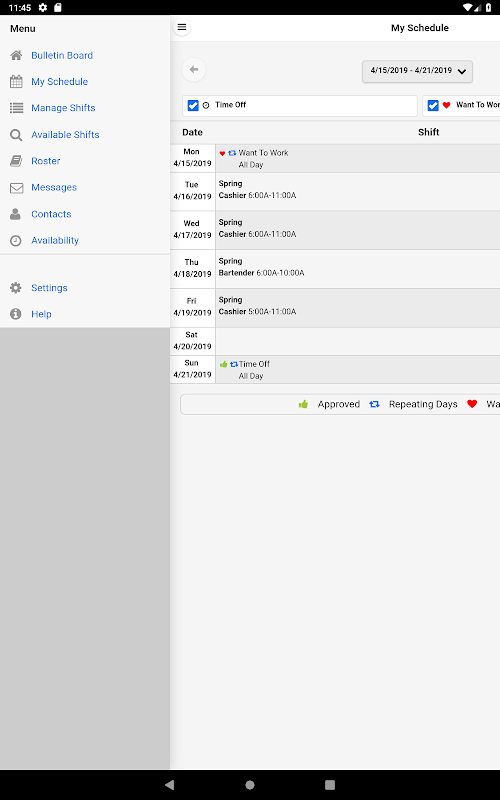The image size is (500, 800).
Task: Click the Thu 4/18/2019 date cell
Action: pos(192,269)
